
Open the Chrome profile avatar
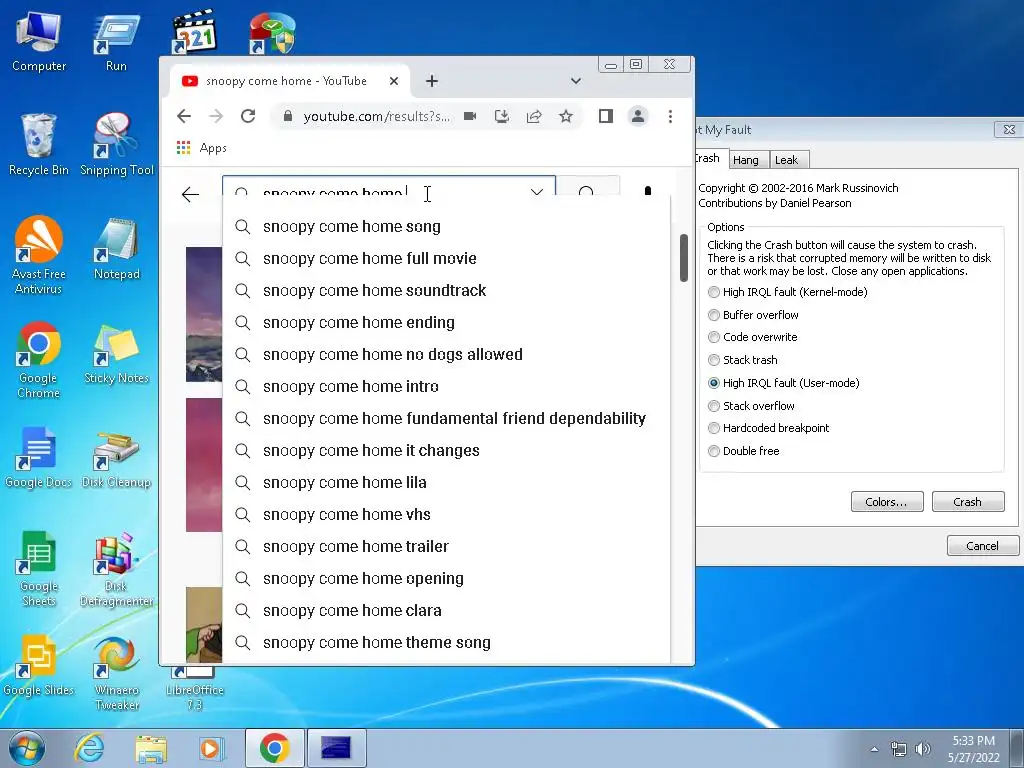point(637,116)
